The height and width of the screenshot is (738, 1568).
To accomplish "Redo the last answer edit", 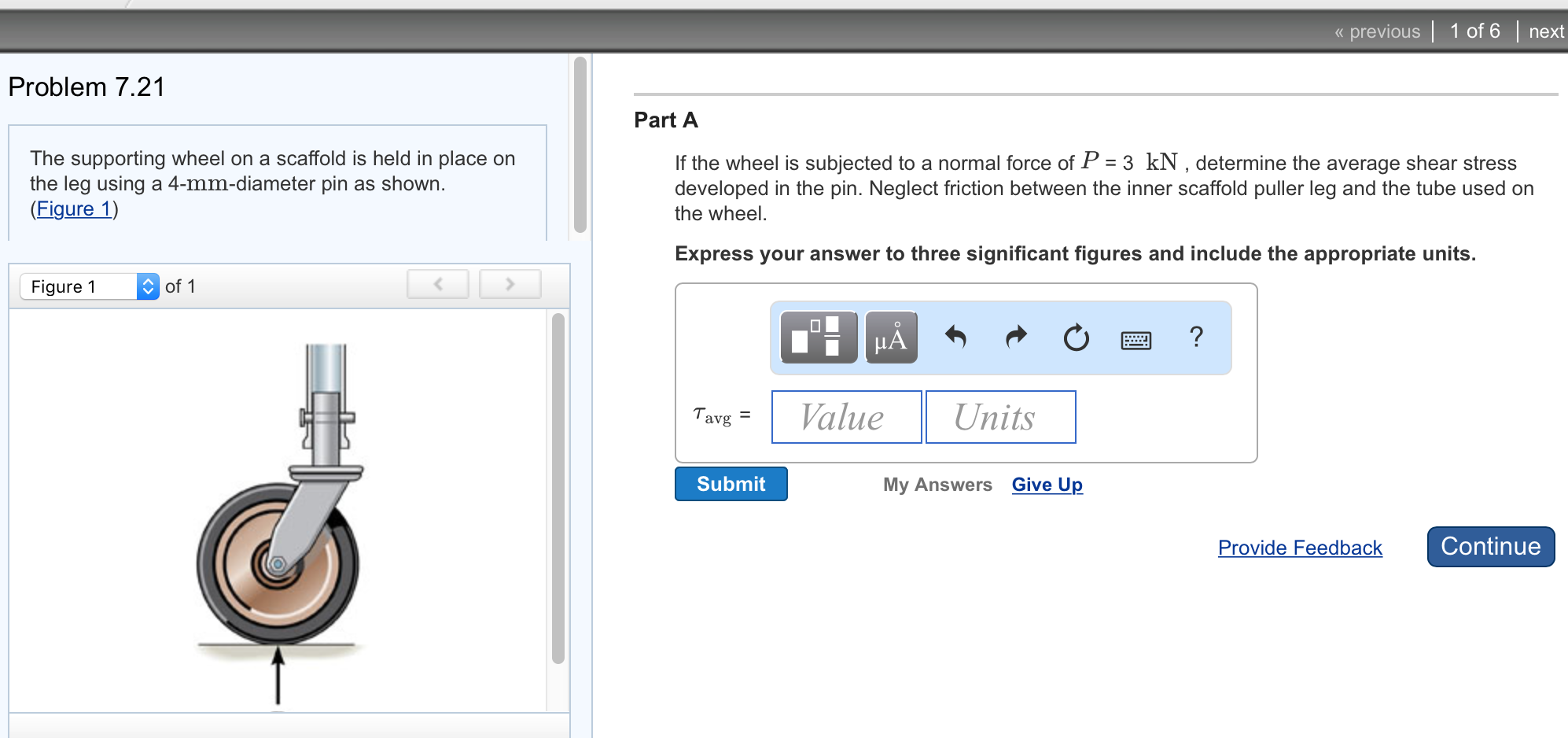I will [x=1014, y=338].
